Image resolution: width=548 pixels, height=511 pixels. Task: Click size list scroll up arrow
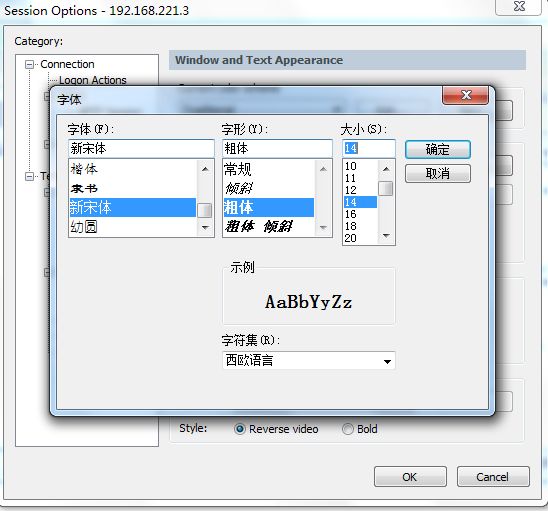tap(386, 169)
